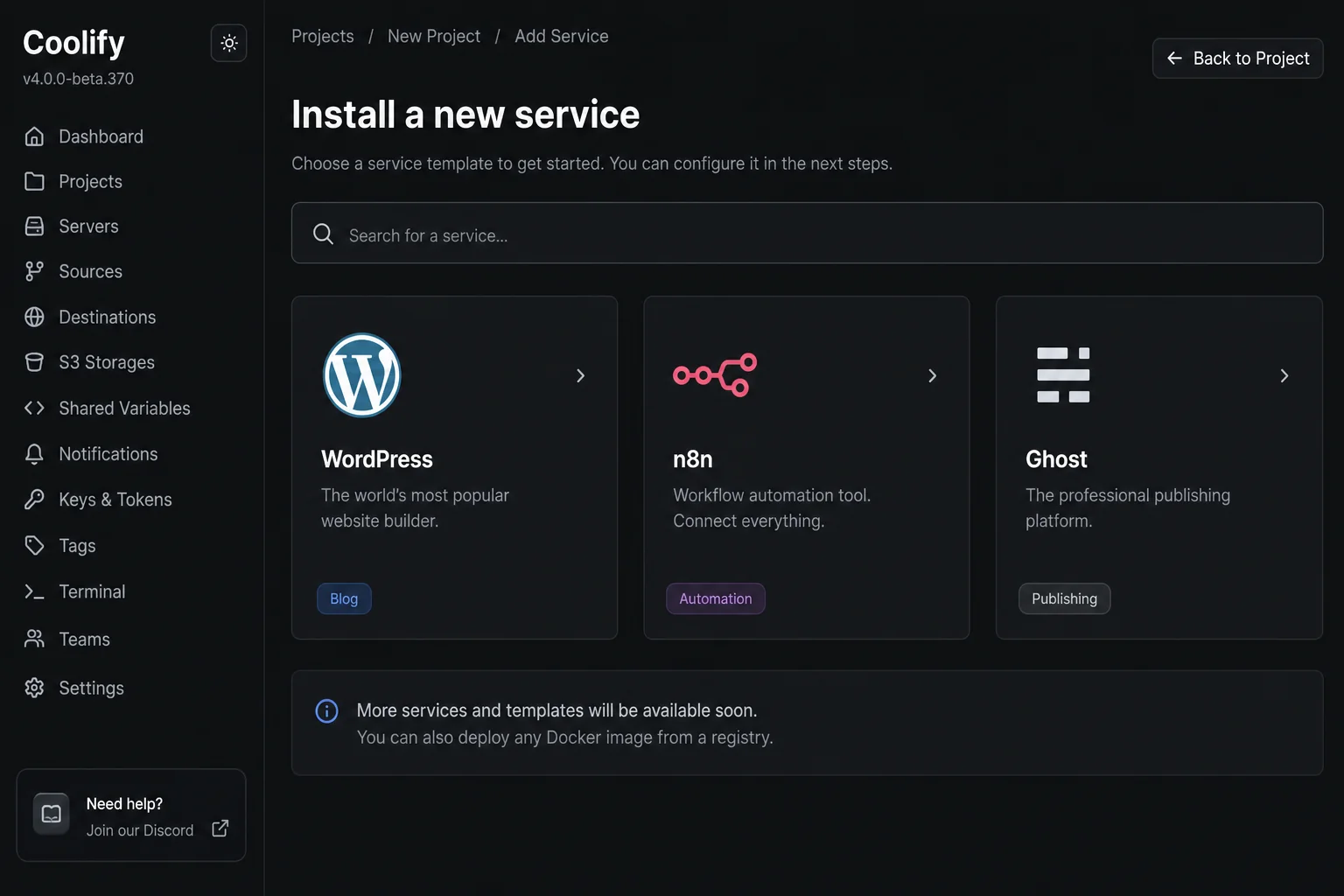Image resolution: width=1344 pixels, height=896 pixels.
Task: Expand WordPress card chevron
Action: [580, 375]
